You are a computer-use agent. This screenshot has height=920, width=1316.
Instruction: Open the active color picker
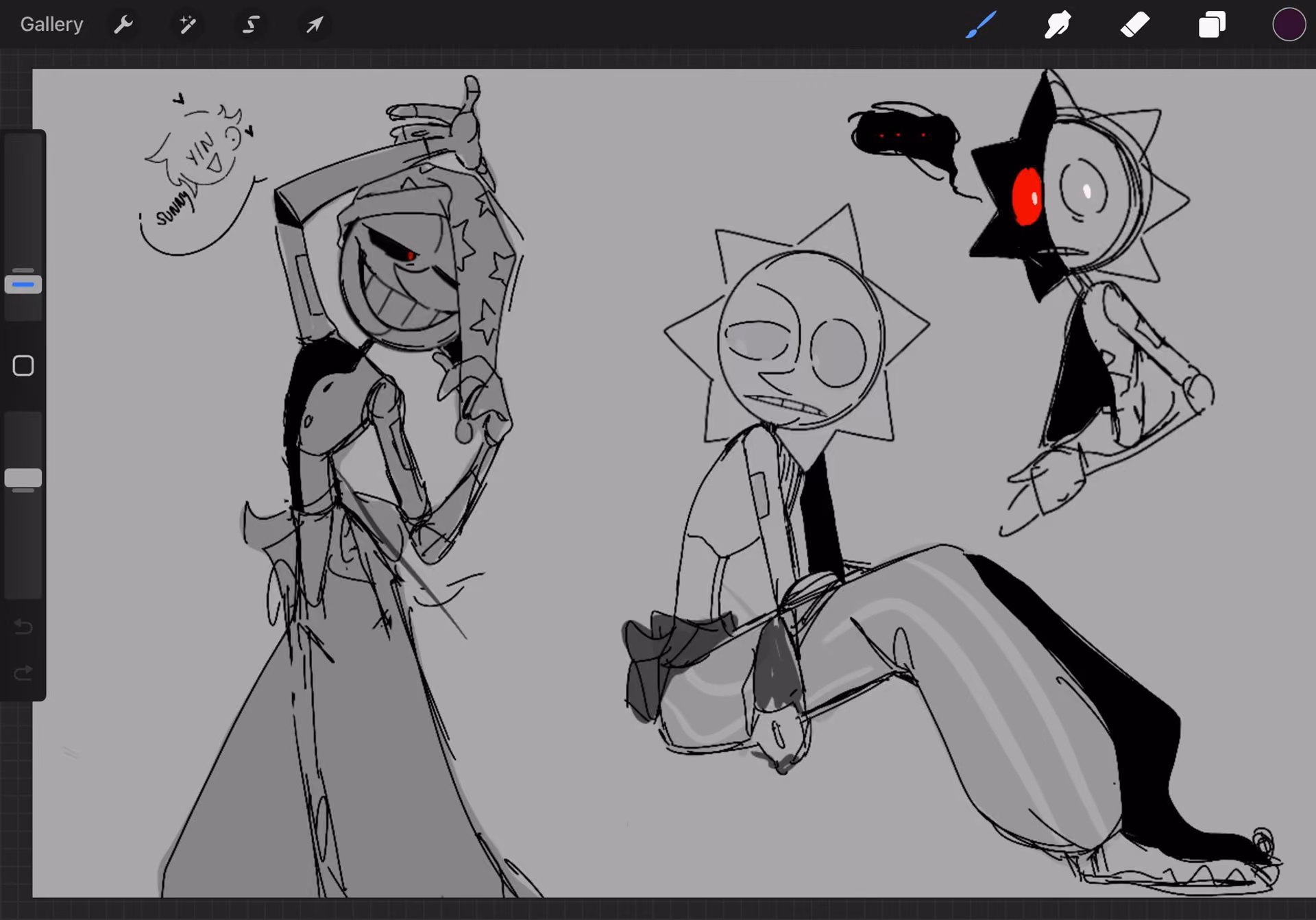[1289, 25]
